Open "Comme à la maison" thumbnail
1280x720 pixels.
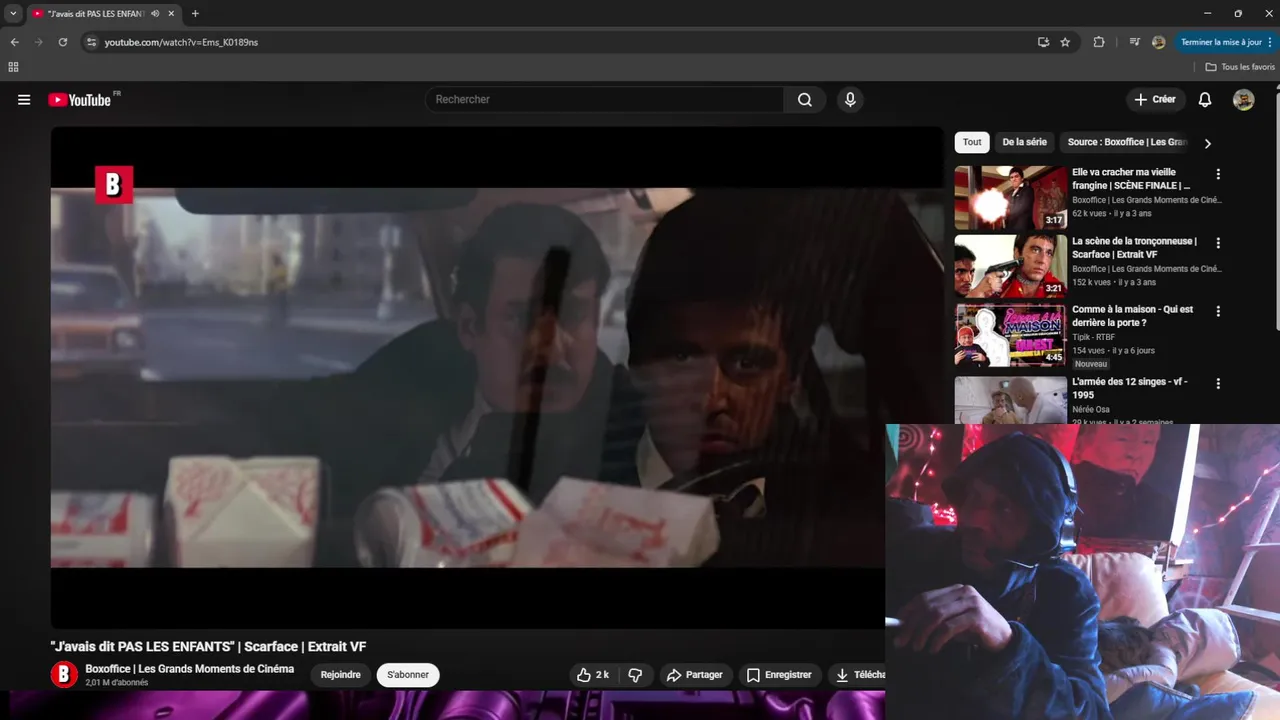pyautogui.click(x=1010, y=336)
